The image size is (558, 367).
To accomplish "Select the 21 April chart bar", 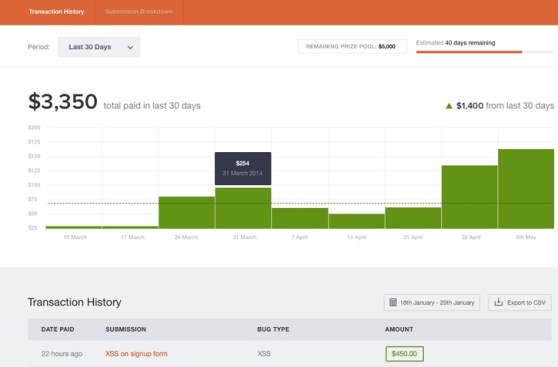I will (x=413, y=218).
